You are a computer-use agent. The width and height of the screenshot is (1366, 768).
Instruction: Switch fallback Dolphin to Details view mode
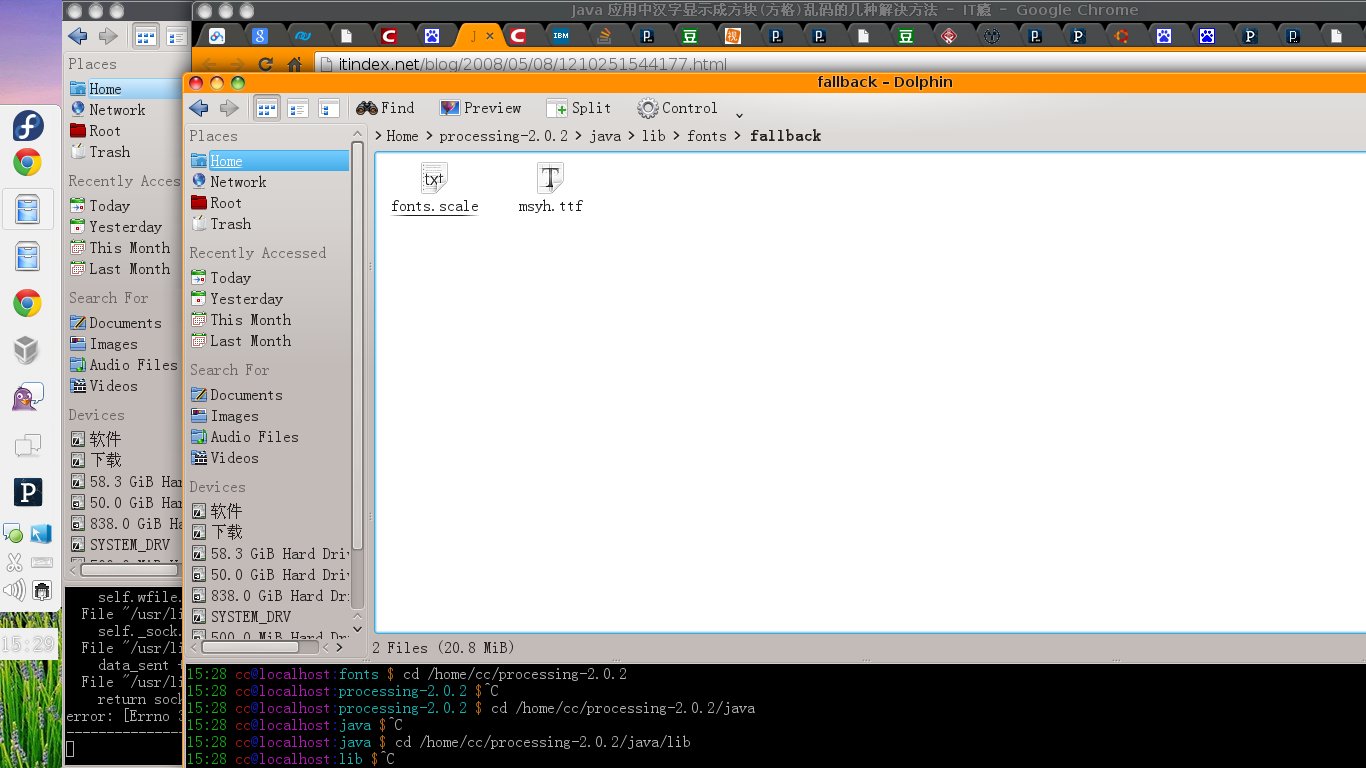[x=329, y=108]
